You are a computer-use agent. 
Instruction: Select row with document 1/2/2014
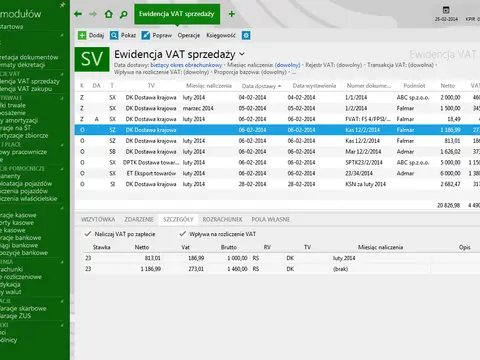tap(277, 108)
